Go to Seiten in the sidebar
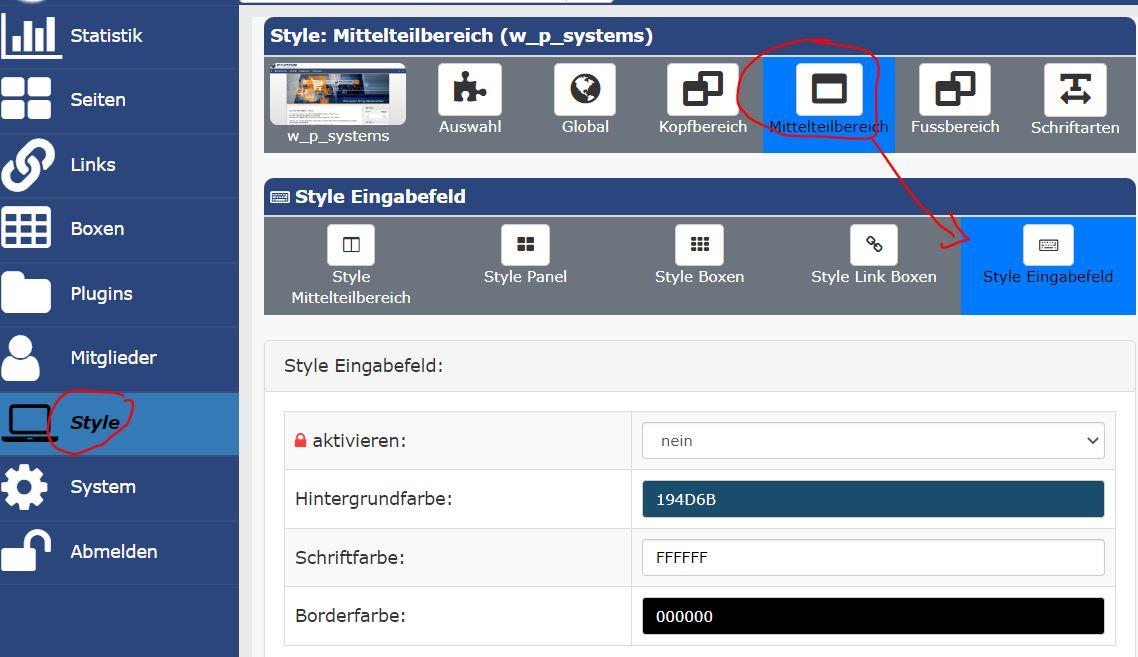Screen dimensions: 1138x657 coord(98,100)
